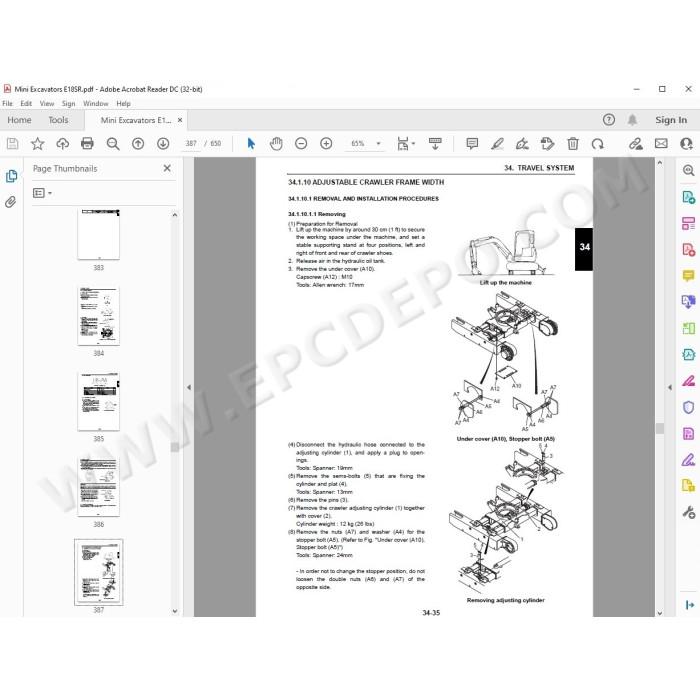Collapse the right tools pane arrow
Image resolution: width=700 pixels, height=700 pixels.
(x=670, y=387)
